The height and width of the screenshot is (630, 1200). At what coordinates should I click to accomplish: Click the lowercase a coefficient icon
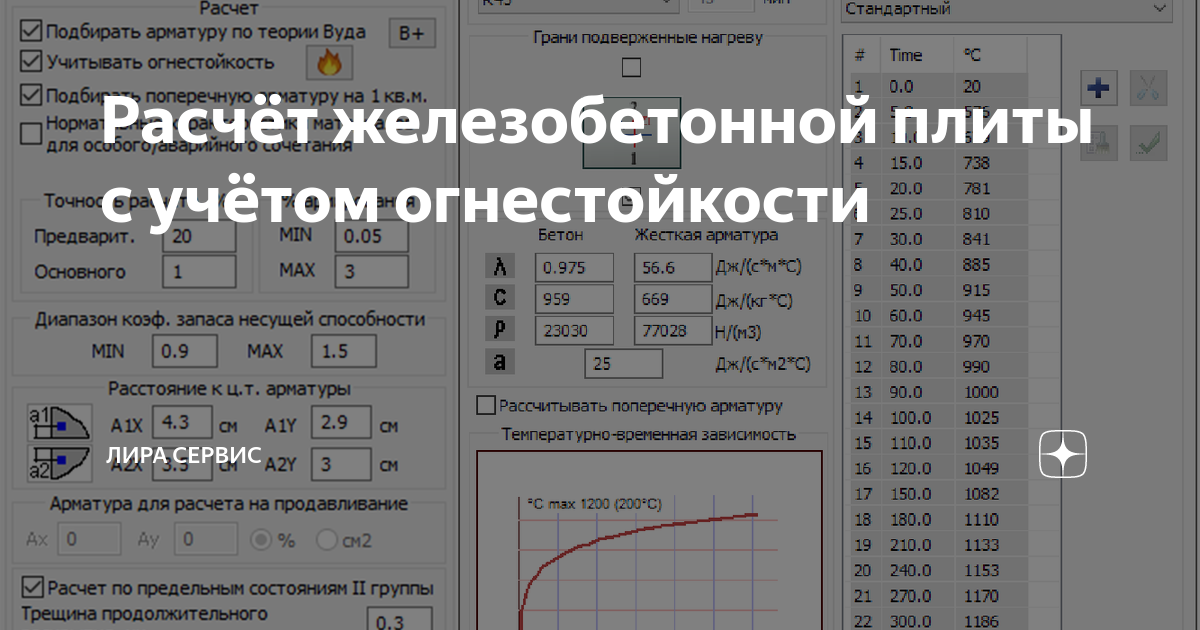[500, 362]
